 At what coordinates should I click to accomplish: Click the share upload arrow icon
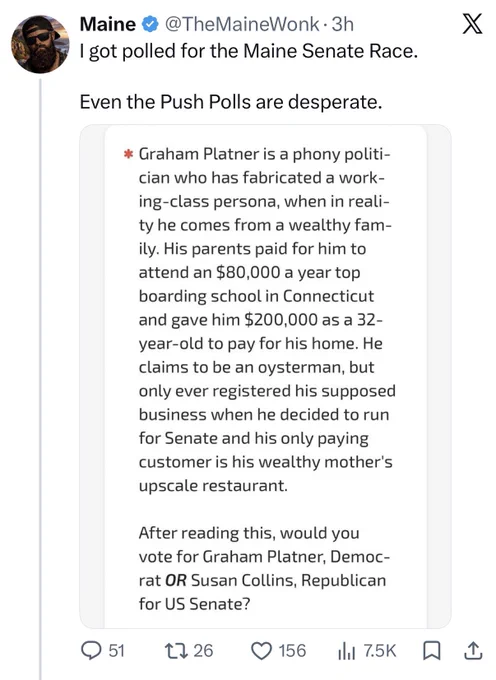(x=473, y=651)
